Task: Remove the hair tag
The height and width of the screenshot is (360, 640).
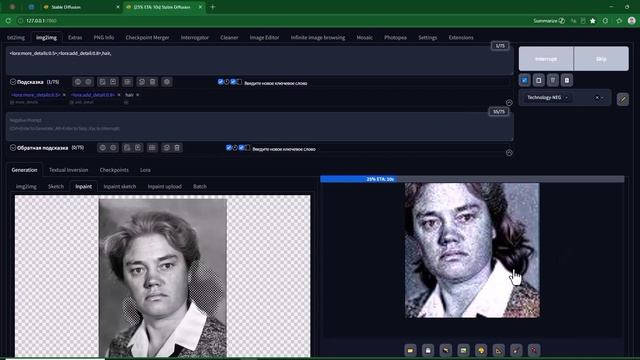Action: pos(138,95)
